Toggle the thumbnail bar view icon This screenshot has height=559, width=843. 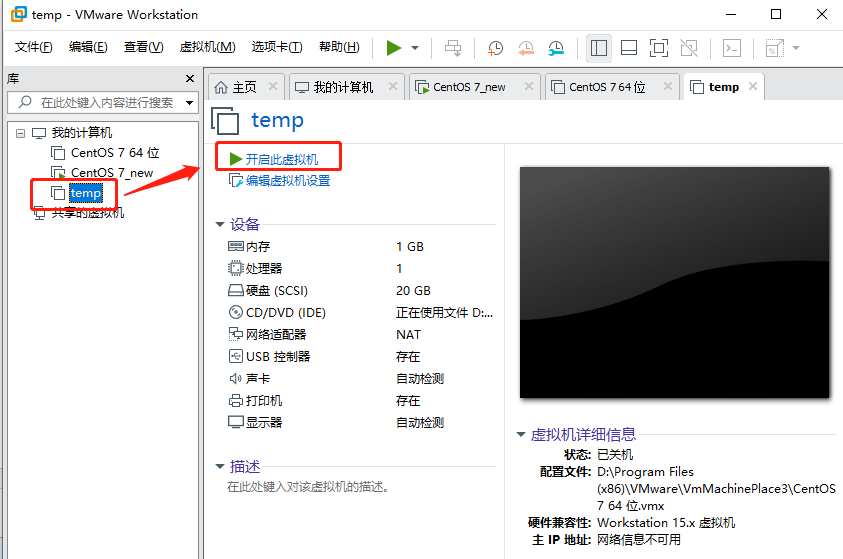click(x=628, y=48)
